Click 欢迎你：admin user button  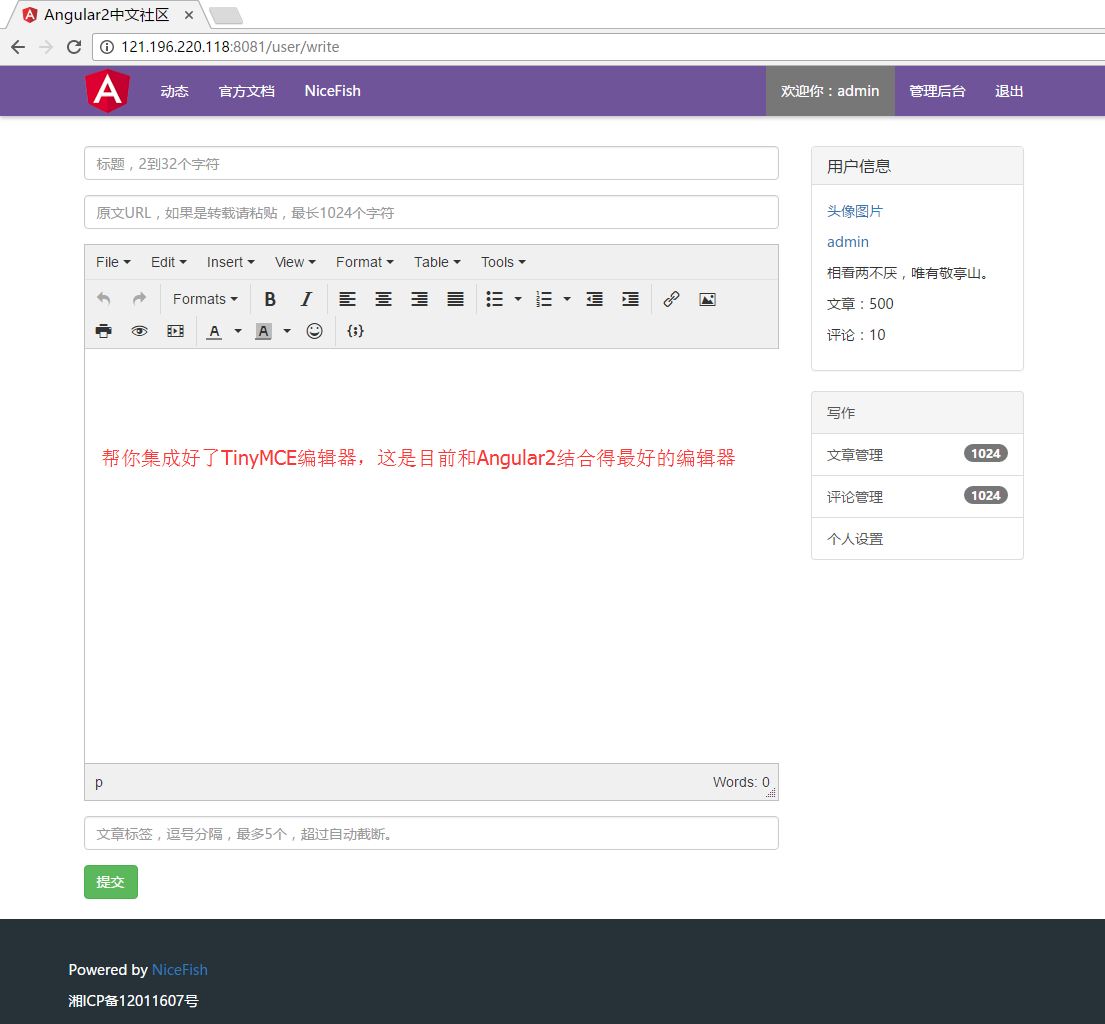click(x=830, y=91)
